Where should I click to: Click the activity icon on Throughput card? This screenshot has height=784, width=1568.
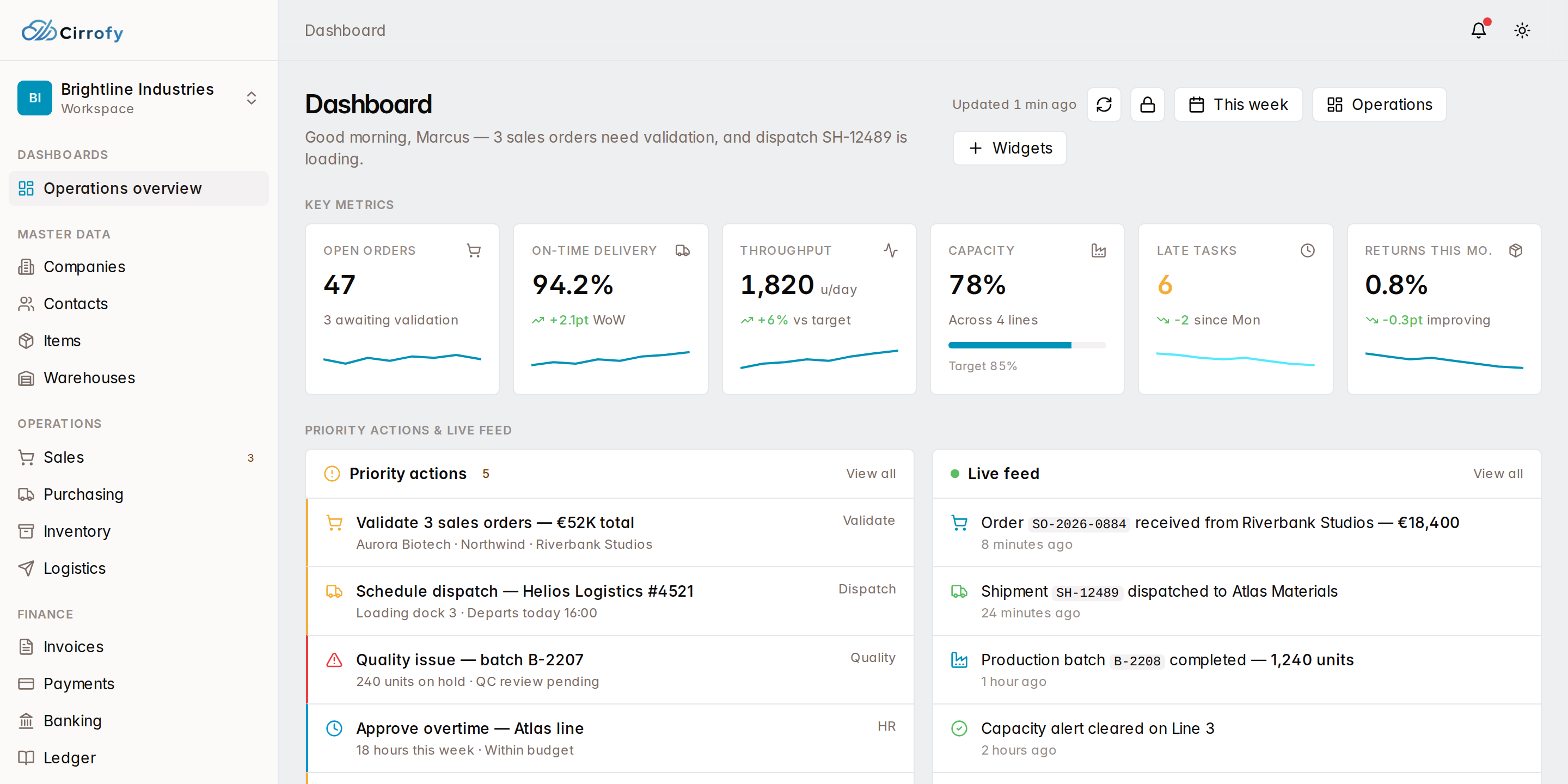pyautogui.click(x=891, y=250)
